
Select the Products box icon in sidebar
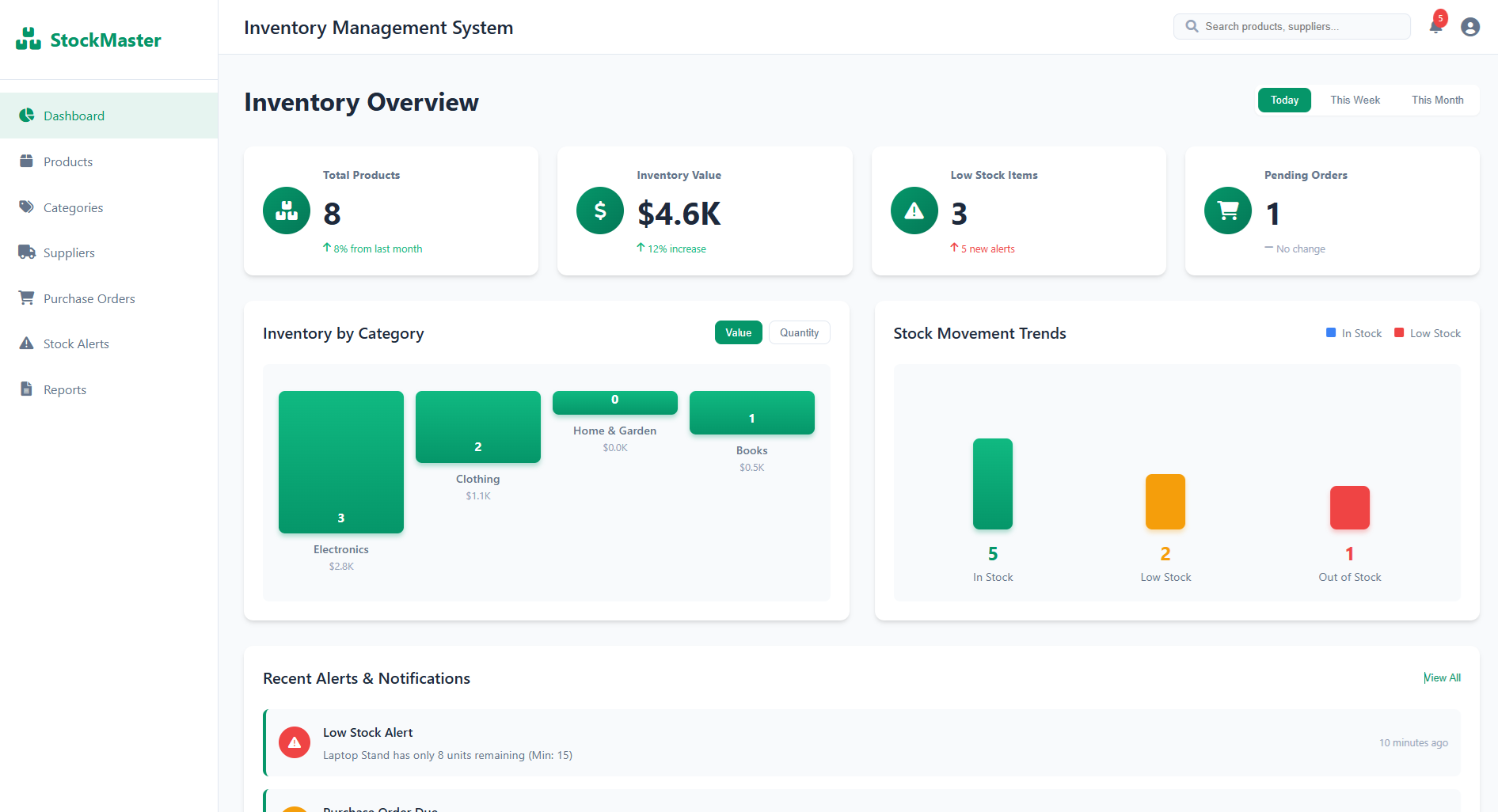(28, 161)
